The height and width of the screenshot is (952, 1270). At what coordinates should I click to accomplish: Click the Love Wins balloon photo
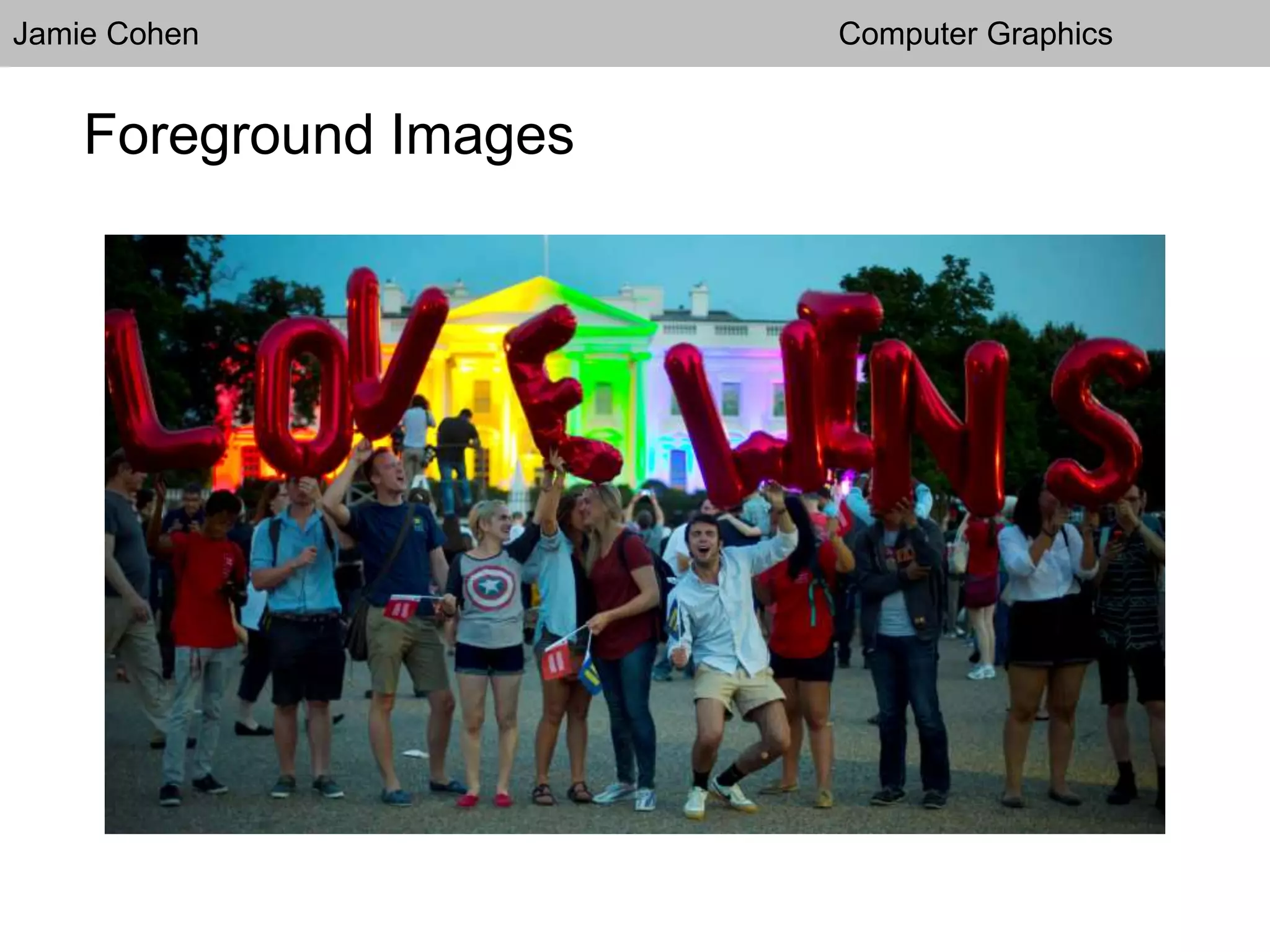[x=634, y=534]
